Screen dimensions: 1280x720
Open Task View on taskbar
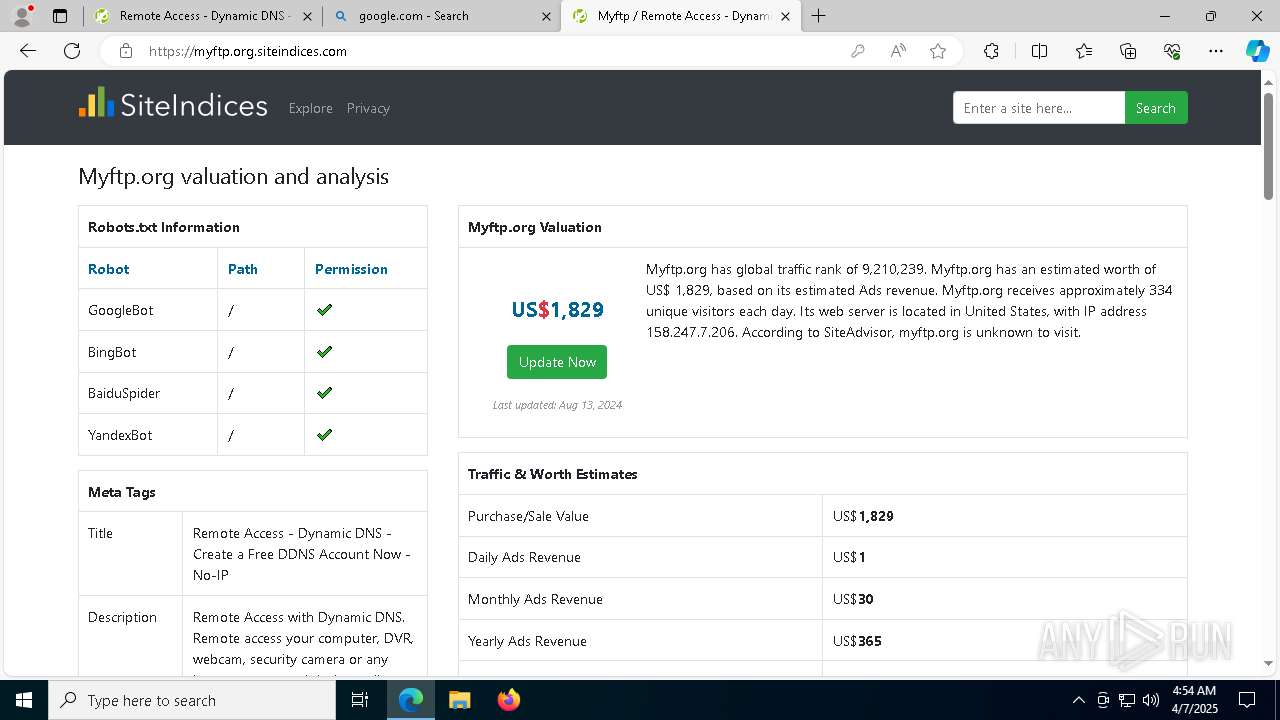[x=360, y=700]
